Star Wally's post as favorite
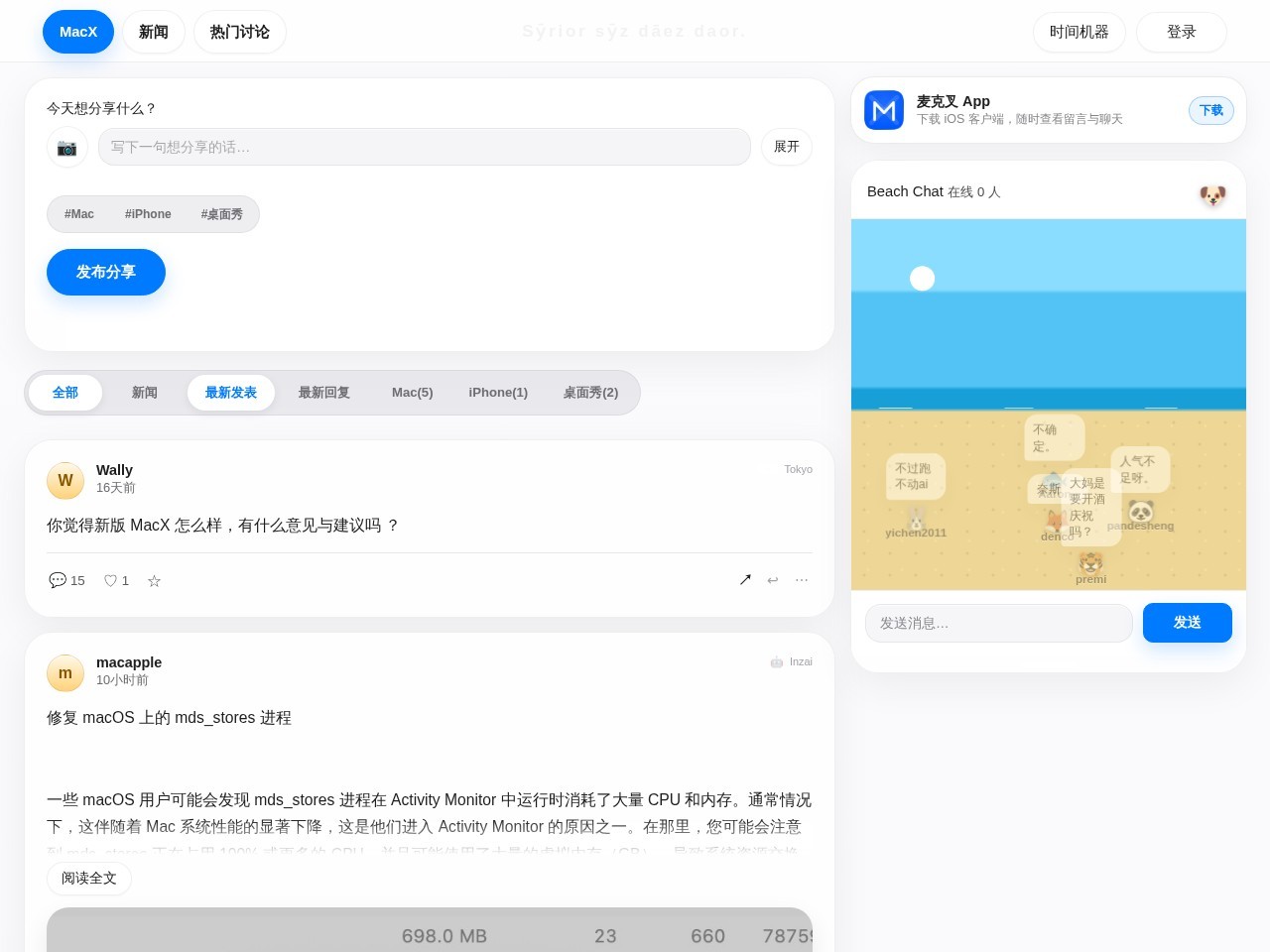Image resolution: width=1270 pixels, height=952 pixels. coord(154,581)
